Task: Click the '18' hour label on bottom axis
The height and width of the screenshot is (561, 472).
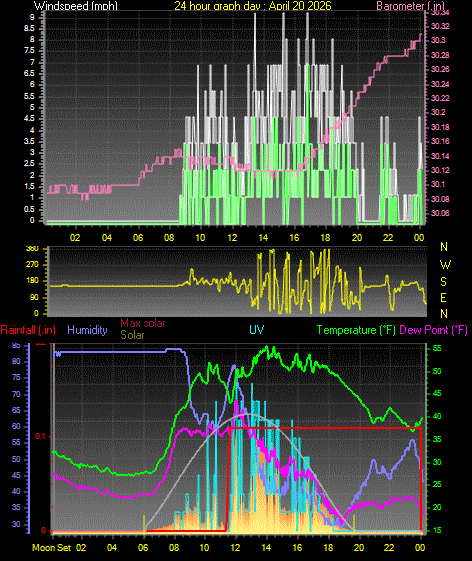Action: point(328,548)
